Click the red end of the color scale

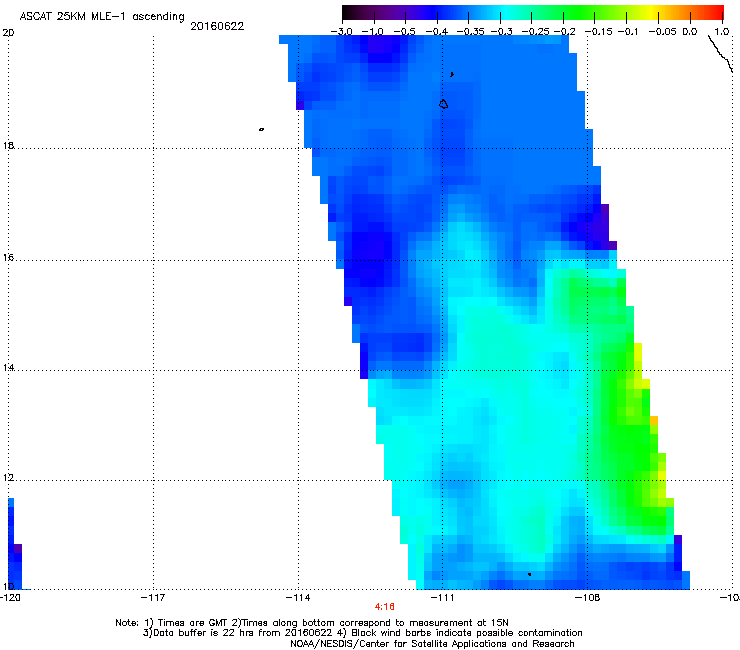click(715, 12)
